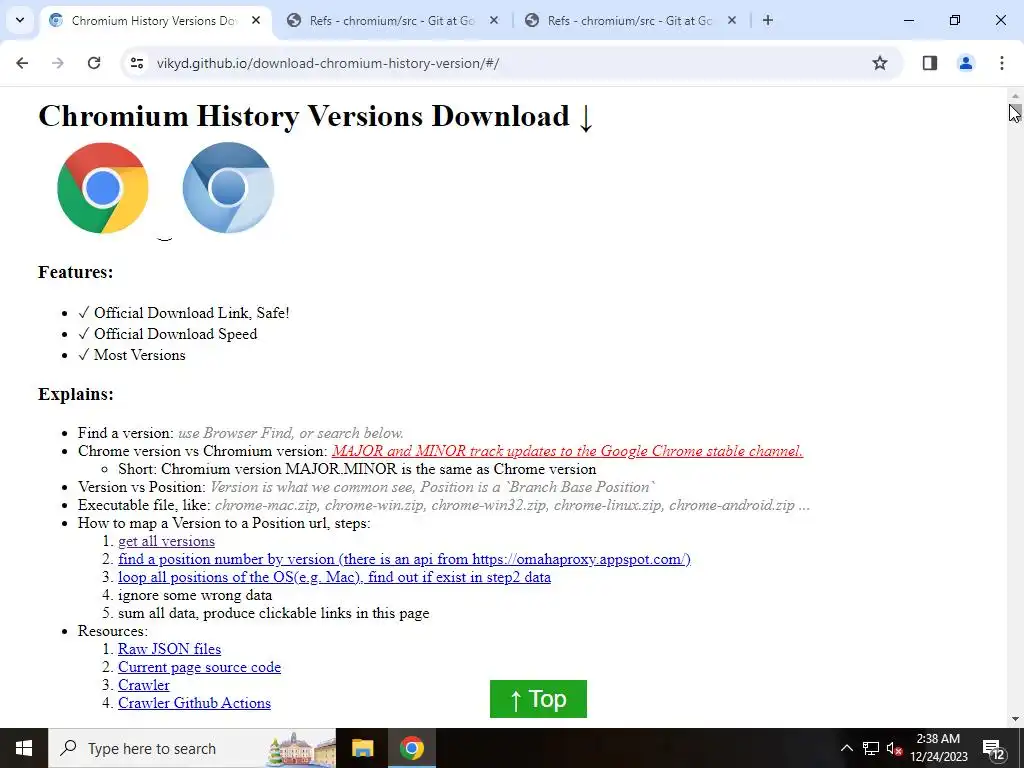Viewport: 1024px width, 768px height.
Task: Open the browser side panel
Action: coord(930,63)
